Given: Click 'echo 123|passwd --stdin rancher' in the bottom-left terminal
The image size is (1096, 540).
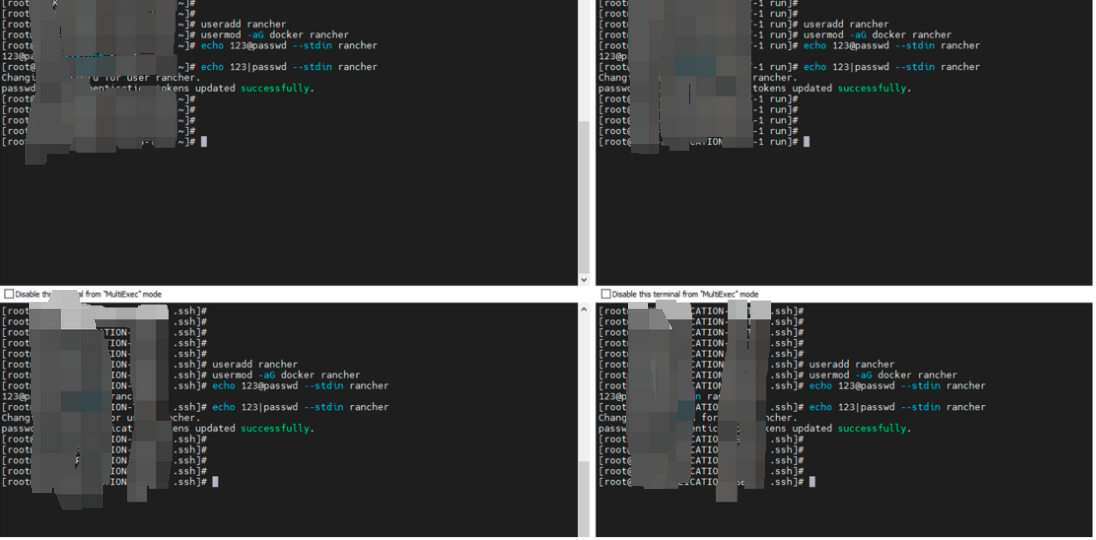Looking at the screenshot, I should (301, 407).
